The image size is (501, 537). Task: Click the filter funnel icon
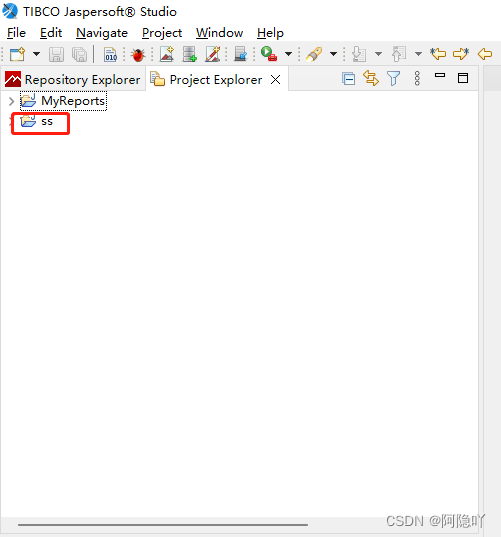[393, 78]
